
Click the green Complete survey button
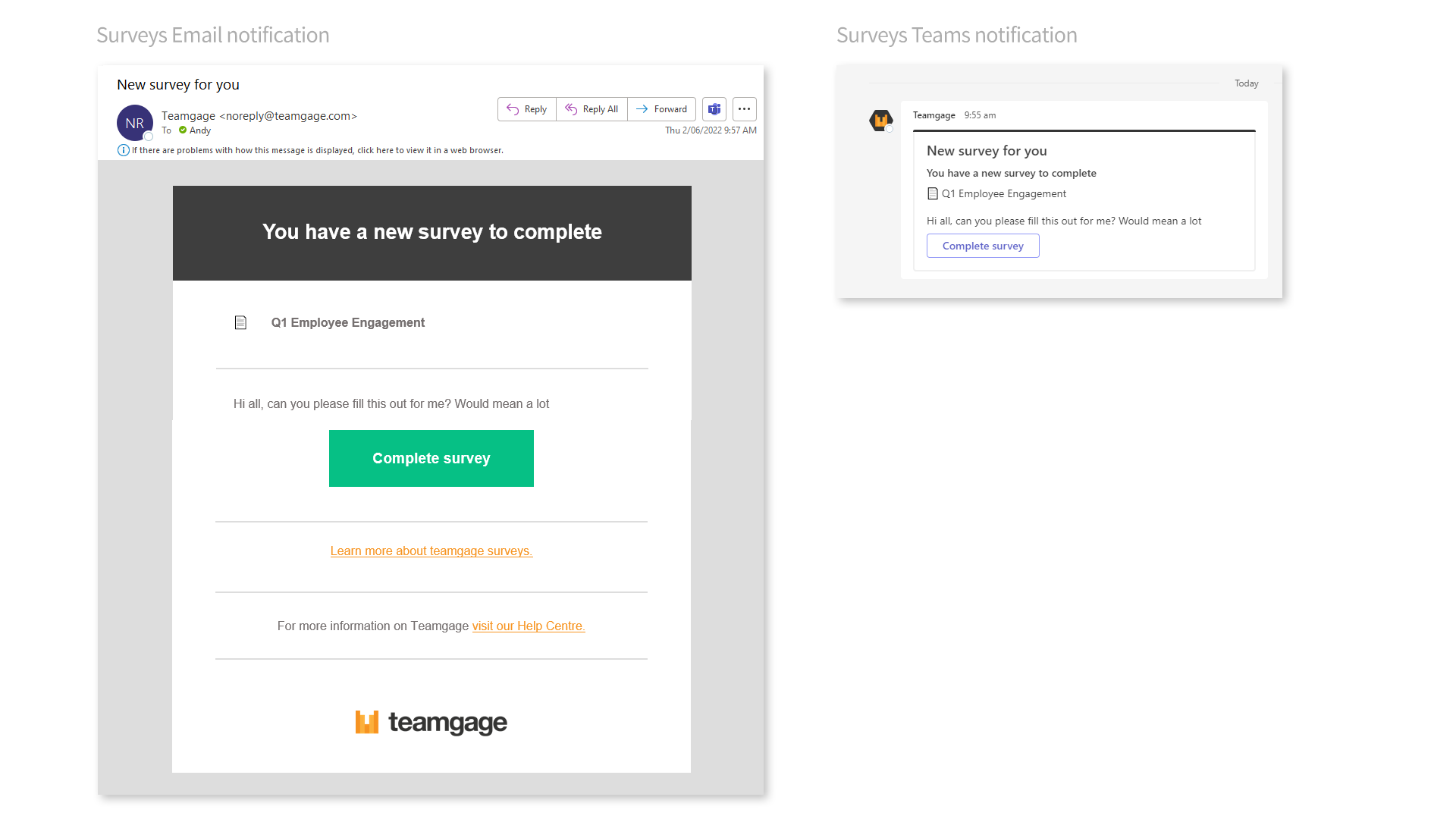point(431,458)
